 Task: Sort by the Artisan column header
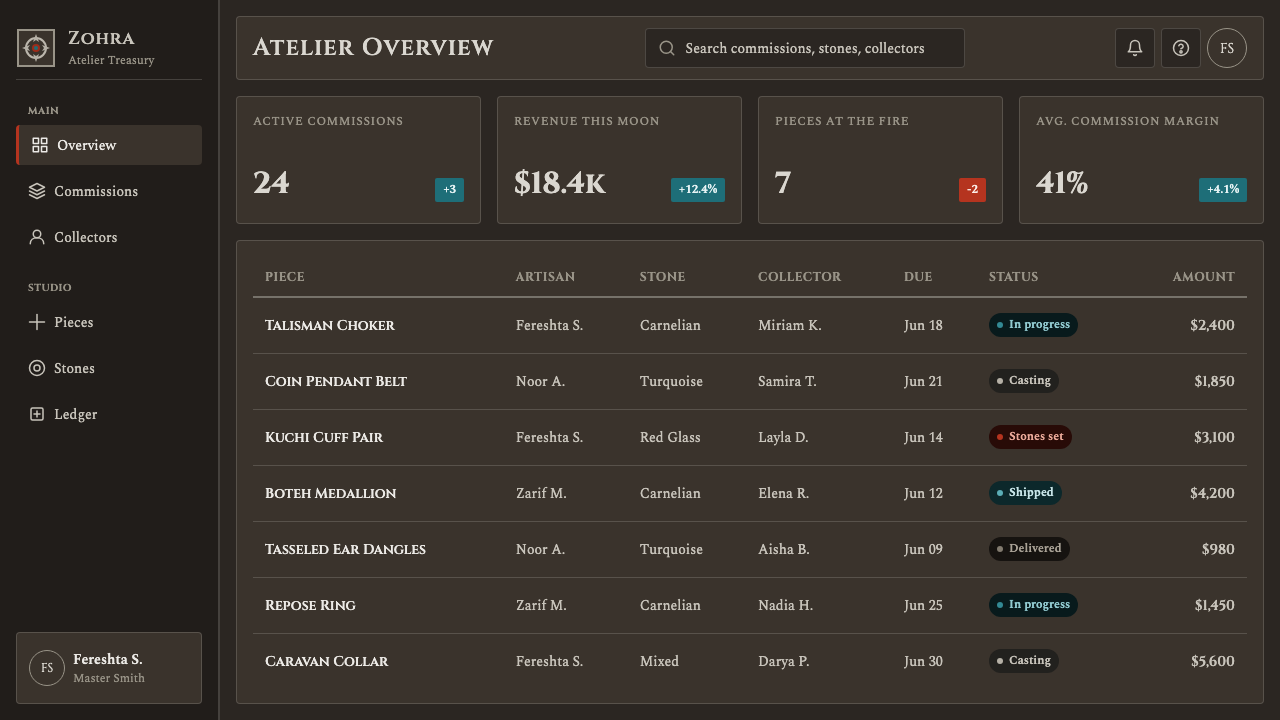(545, 277)
